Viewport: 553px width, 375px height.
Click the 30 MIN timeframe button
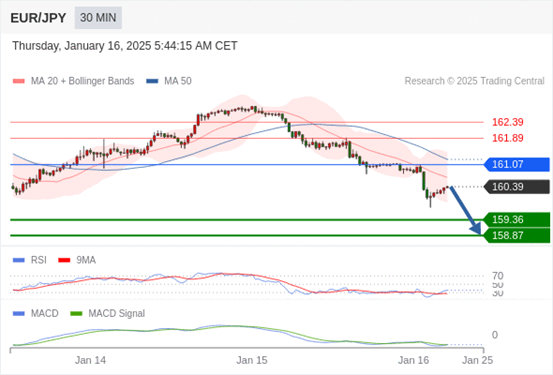[98, 18]
